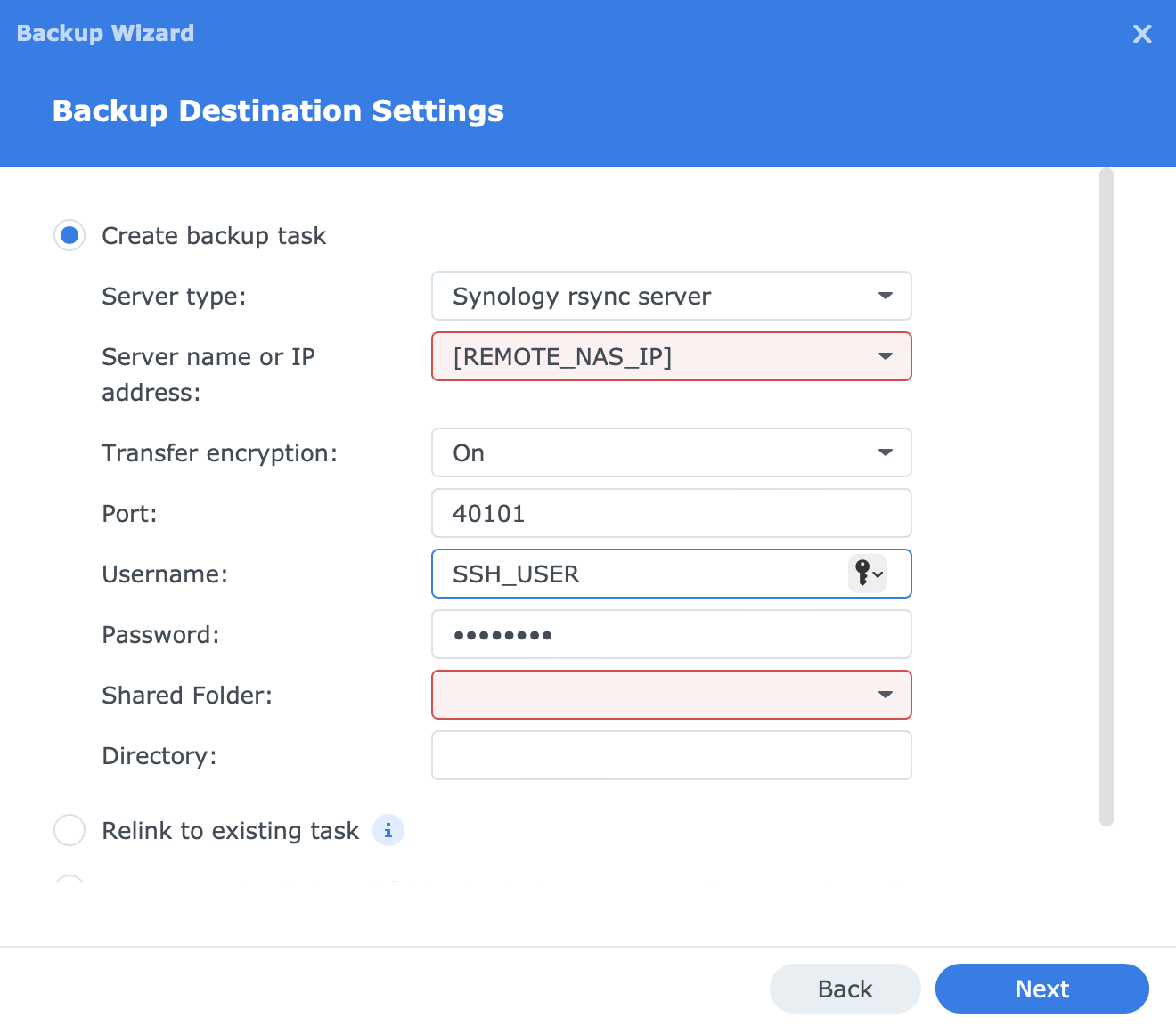Close the Backup Wizard dialog
This screenshot has width=1176, height=1026.
tap(1141, 34)
